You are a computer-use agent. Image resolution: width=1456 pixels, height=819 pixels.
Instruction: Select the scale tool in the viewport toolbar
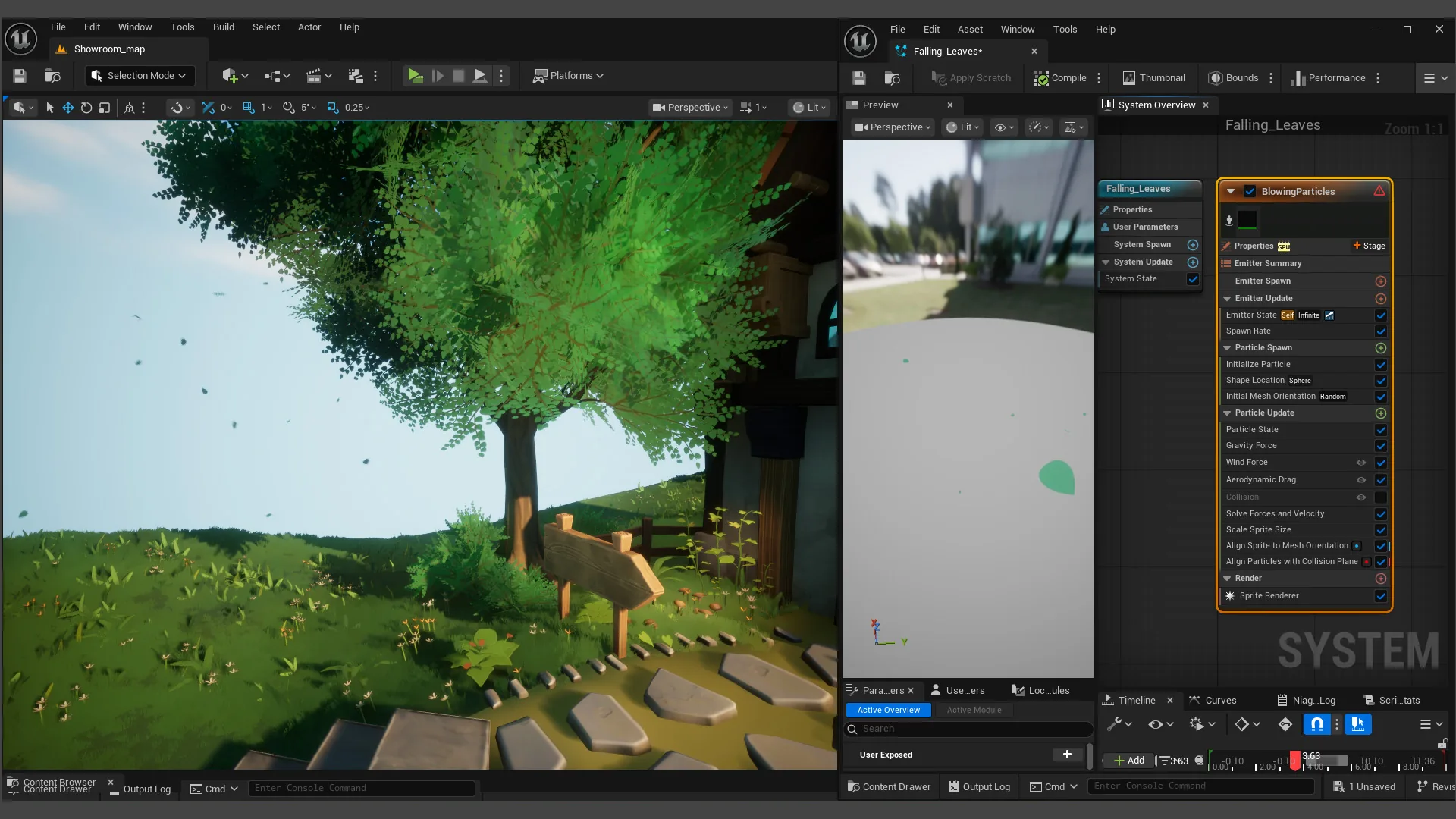(105, 108)
